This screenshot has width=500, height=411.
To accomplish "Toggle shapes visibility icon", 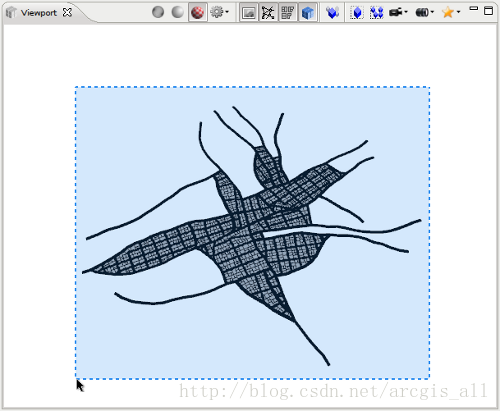I will 288,13.
